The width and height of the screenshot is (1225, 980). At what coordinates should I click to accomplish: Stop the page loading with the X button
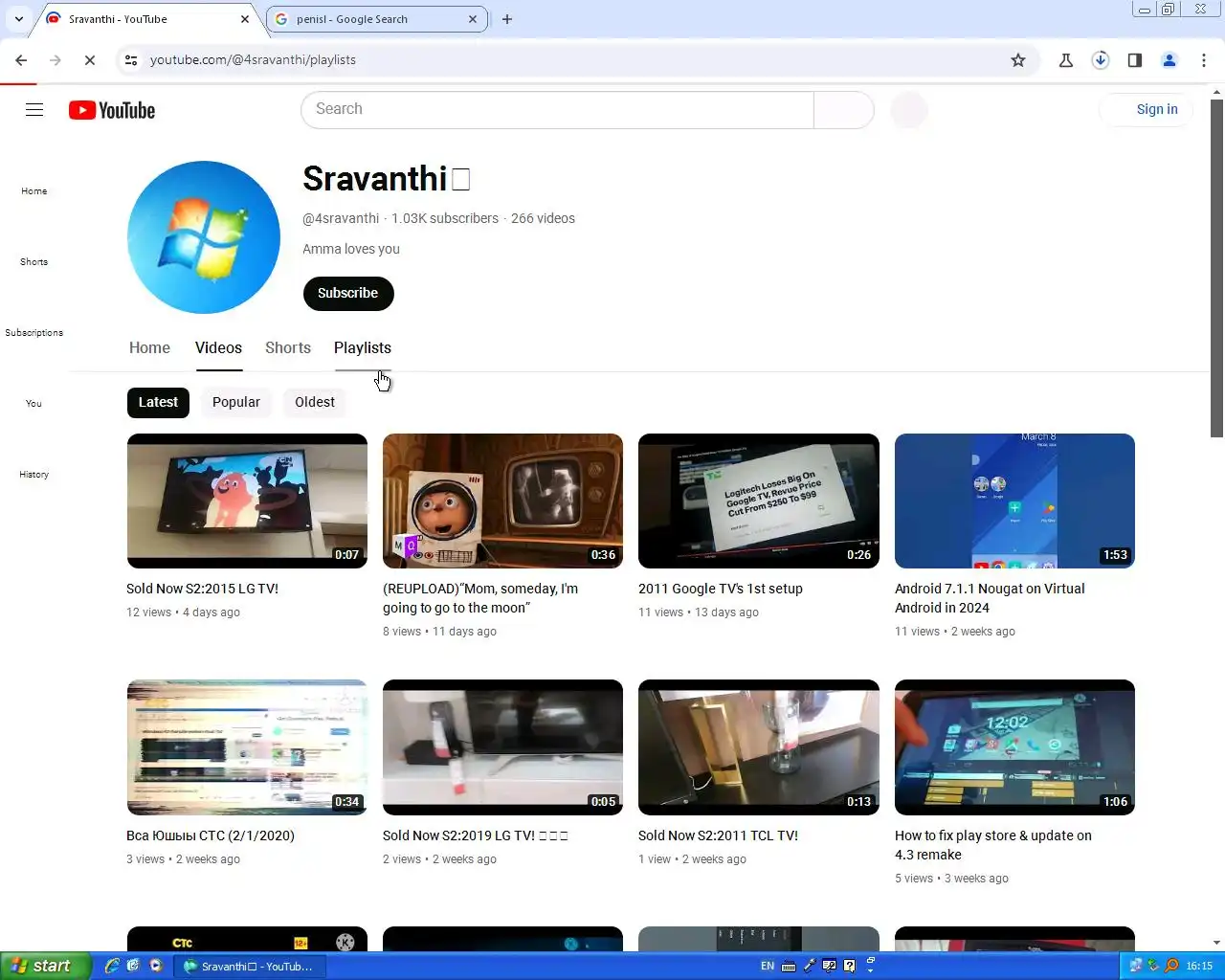[x=90, y=59]
